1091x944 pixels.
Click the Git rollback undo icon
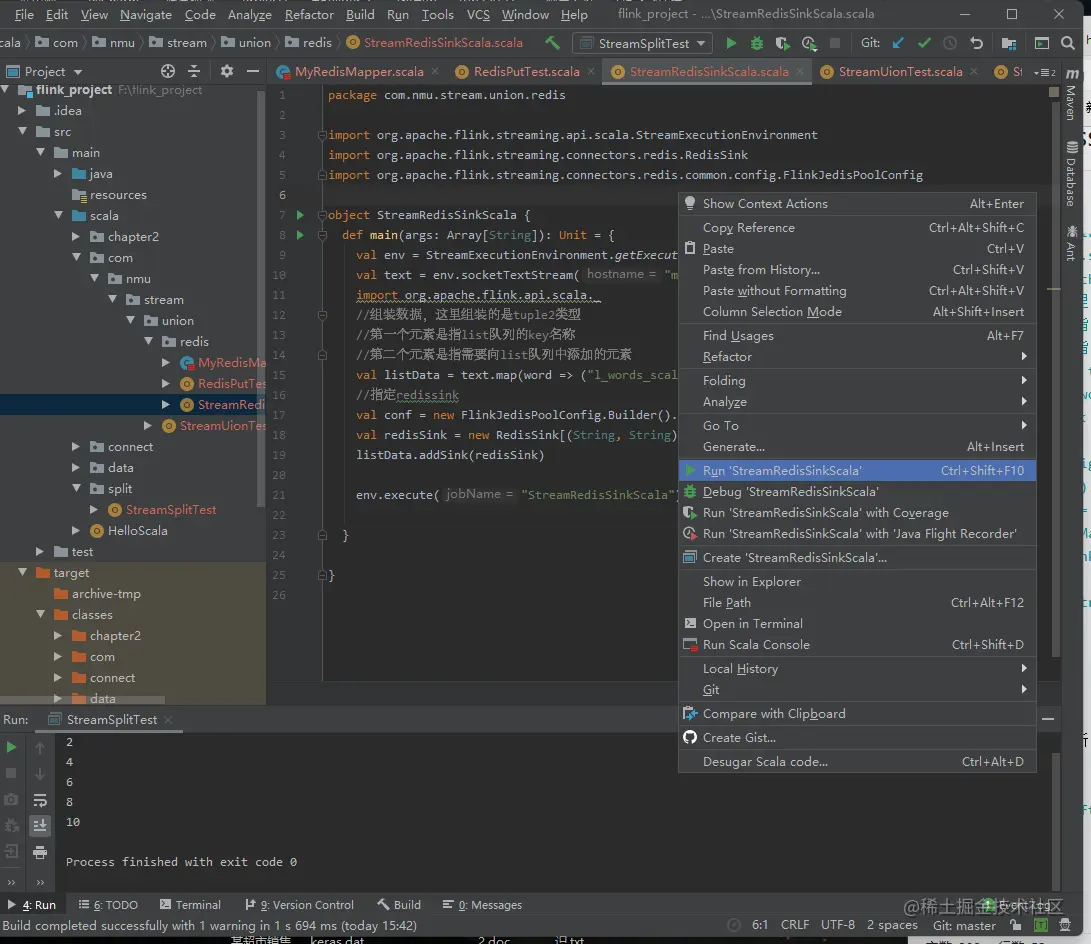(x=976, y=43)
